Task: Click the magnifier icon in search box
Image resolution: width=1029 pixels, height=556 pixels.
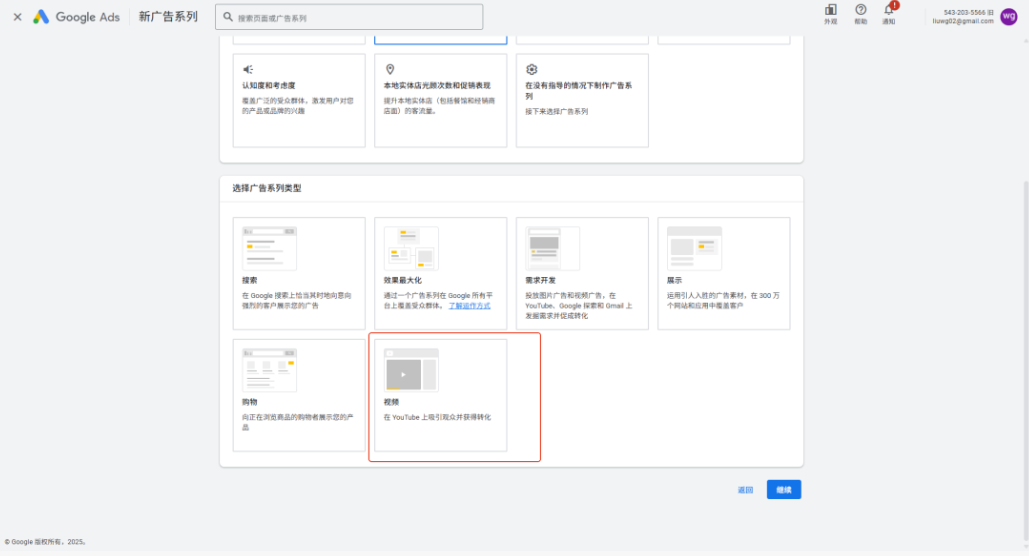Action: 228,17
